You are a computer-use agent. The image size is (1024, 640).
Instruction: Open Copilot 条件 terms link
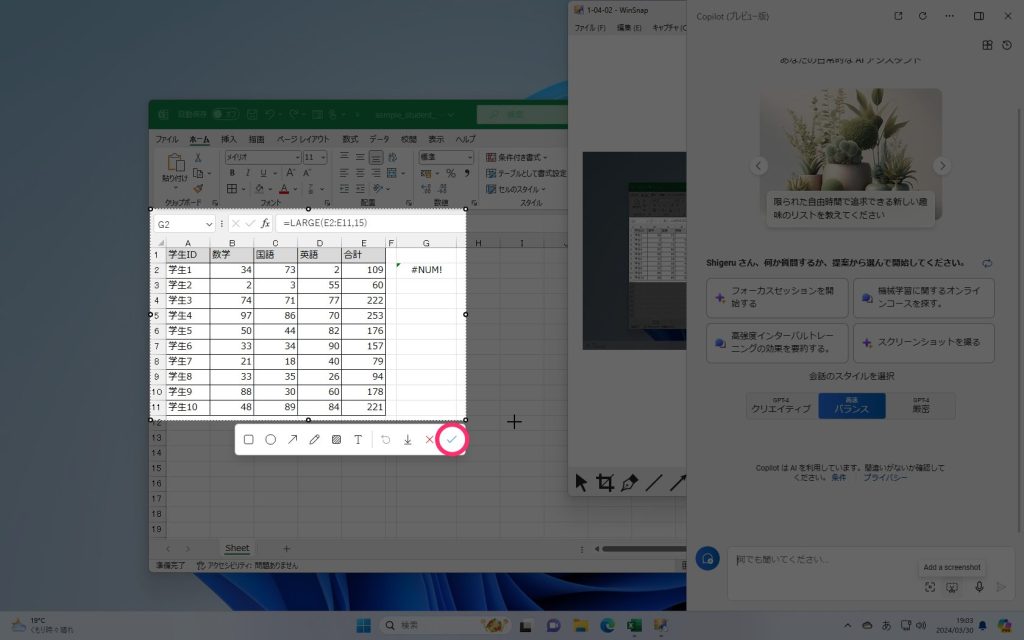click(x=839, y=477)
